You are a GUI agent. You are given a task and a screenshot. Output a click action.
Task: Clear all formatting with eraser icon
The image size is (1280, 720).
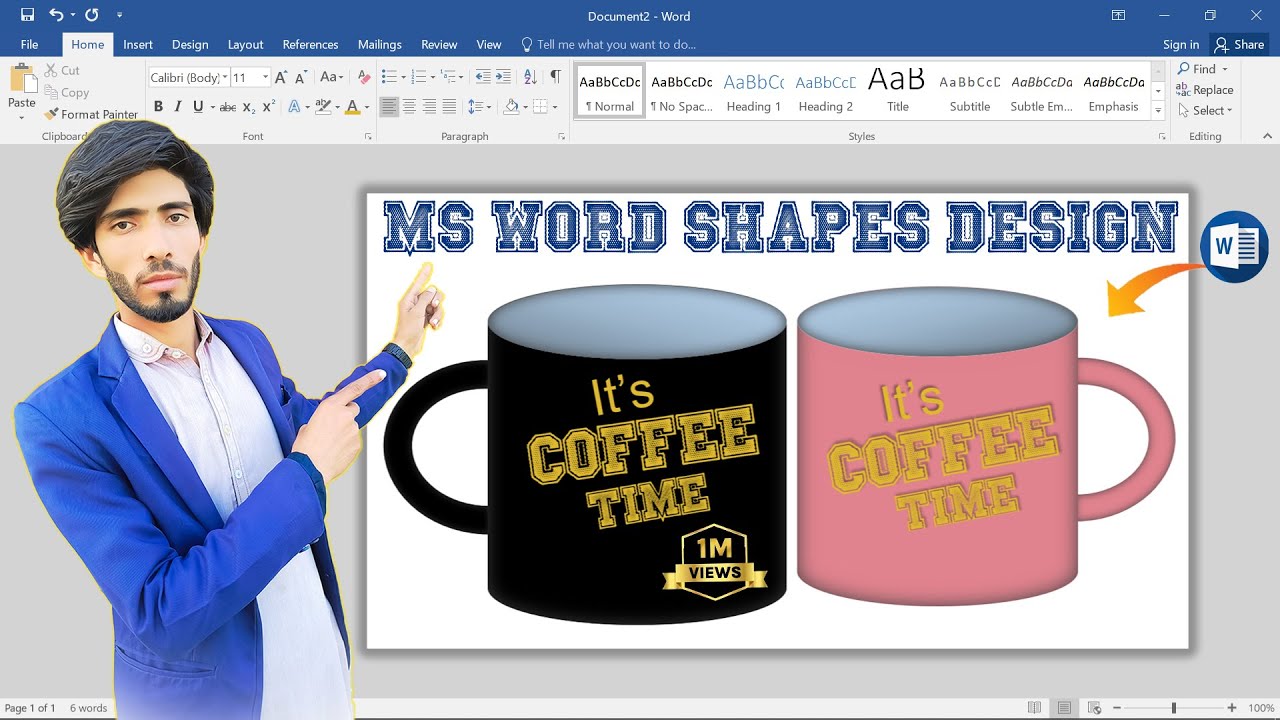point(364,77)
